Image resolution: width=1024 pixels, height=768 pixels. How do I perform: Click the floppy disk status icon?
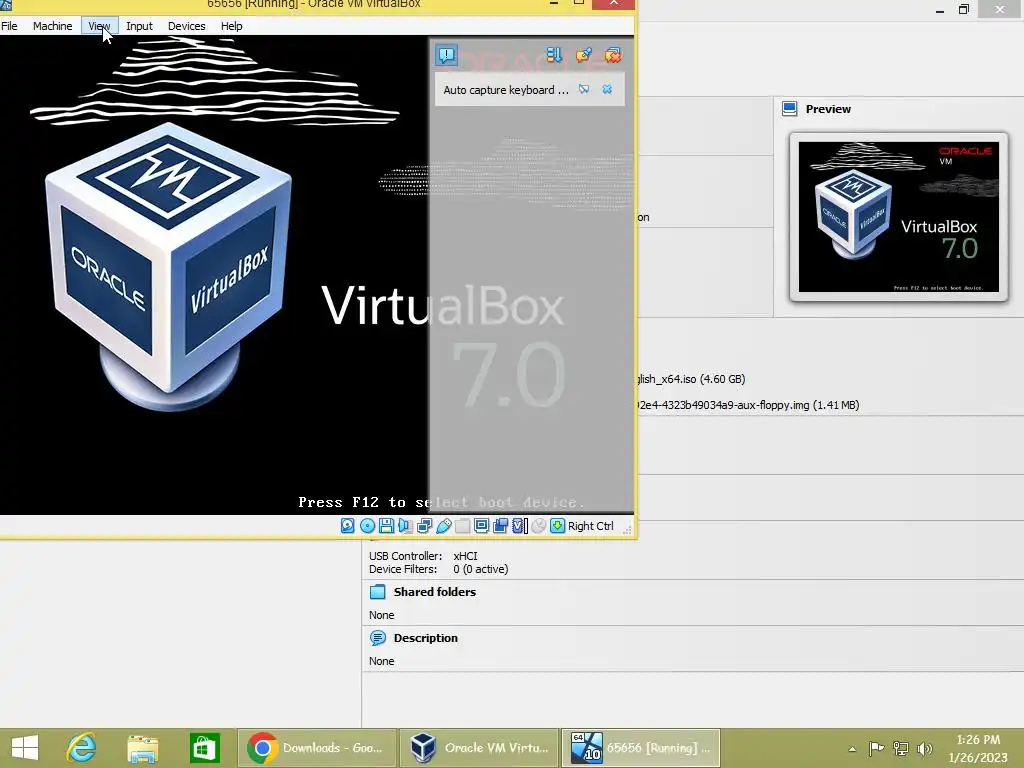coord(386,526)
